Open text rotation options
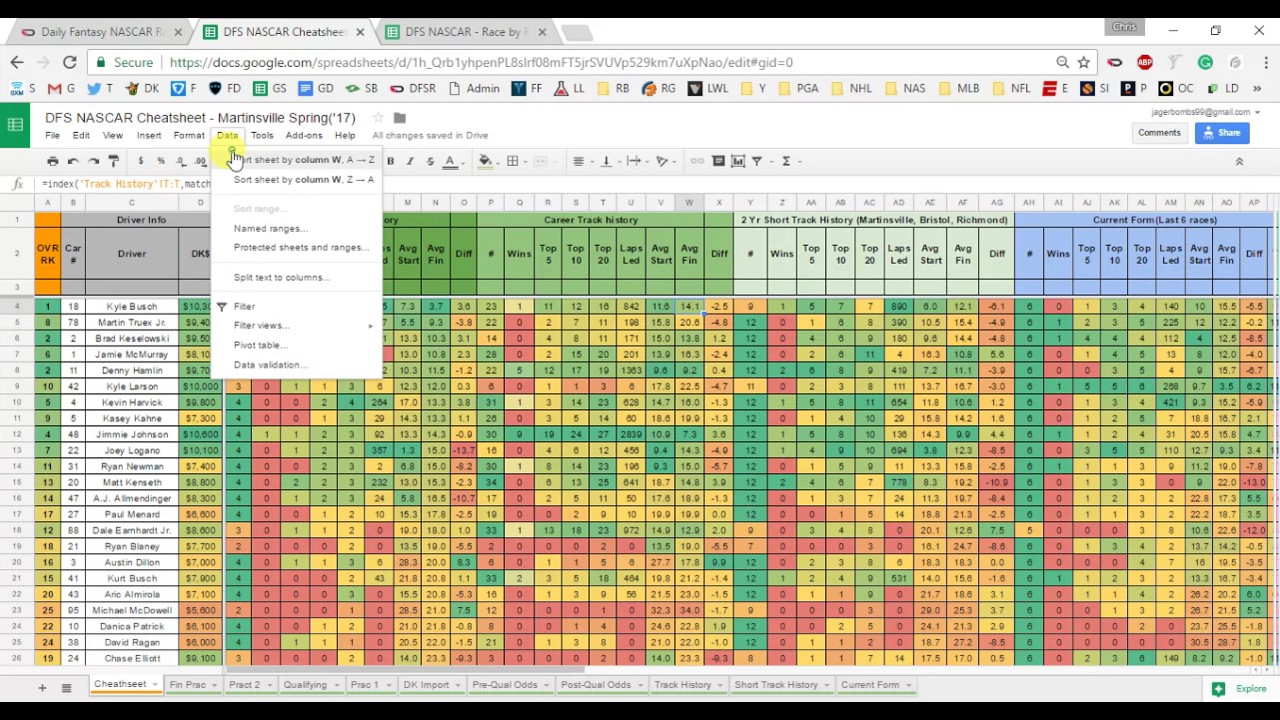This screenshot has width=1280, height=720. (662, 161)
